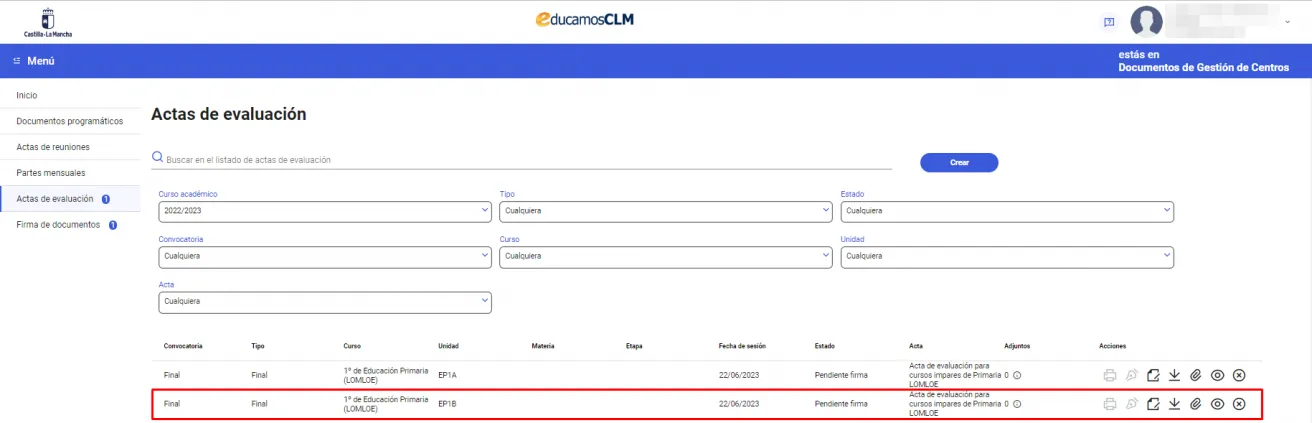Click the educamosCLM logo

(585, 20)
